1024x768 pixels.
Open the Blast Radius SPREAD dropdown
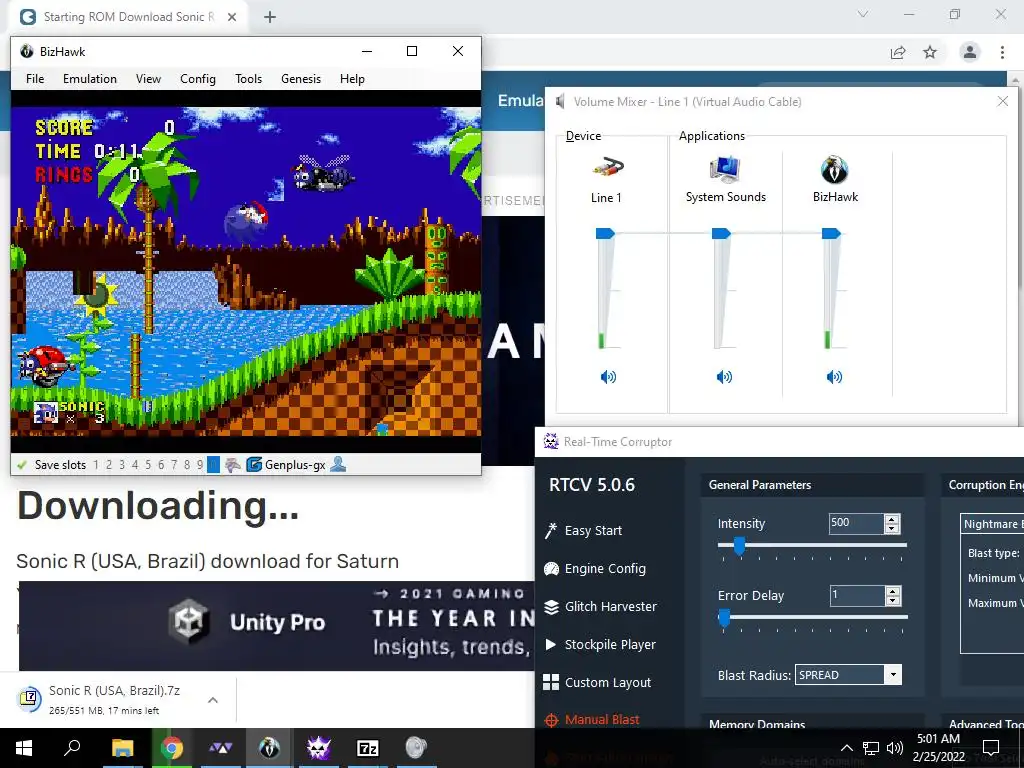pyautogui.click(x=848, y=675)
